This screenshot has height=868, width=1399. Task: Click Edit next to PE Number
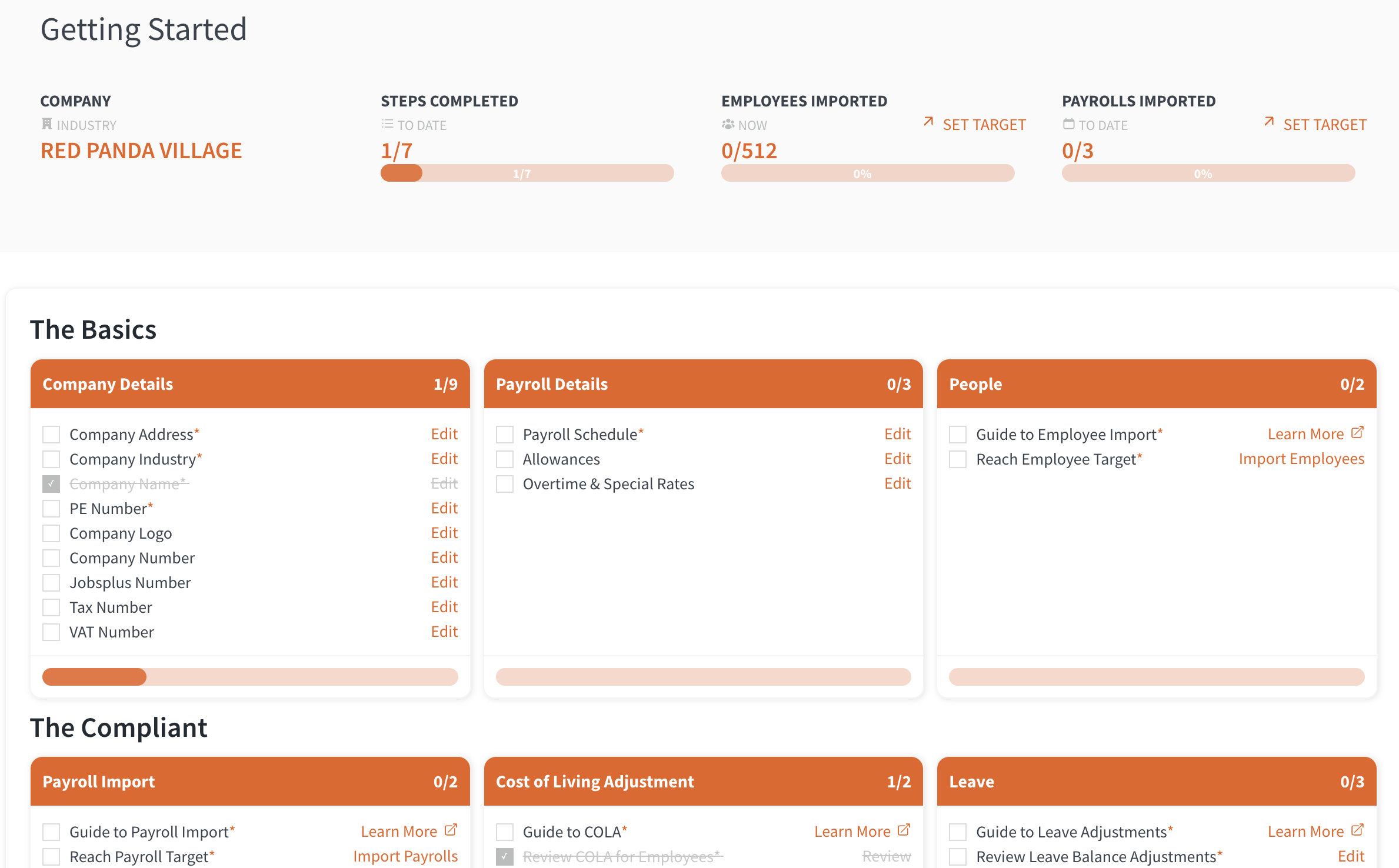444,508
